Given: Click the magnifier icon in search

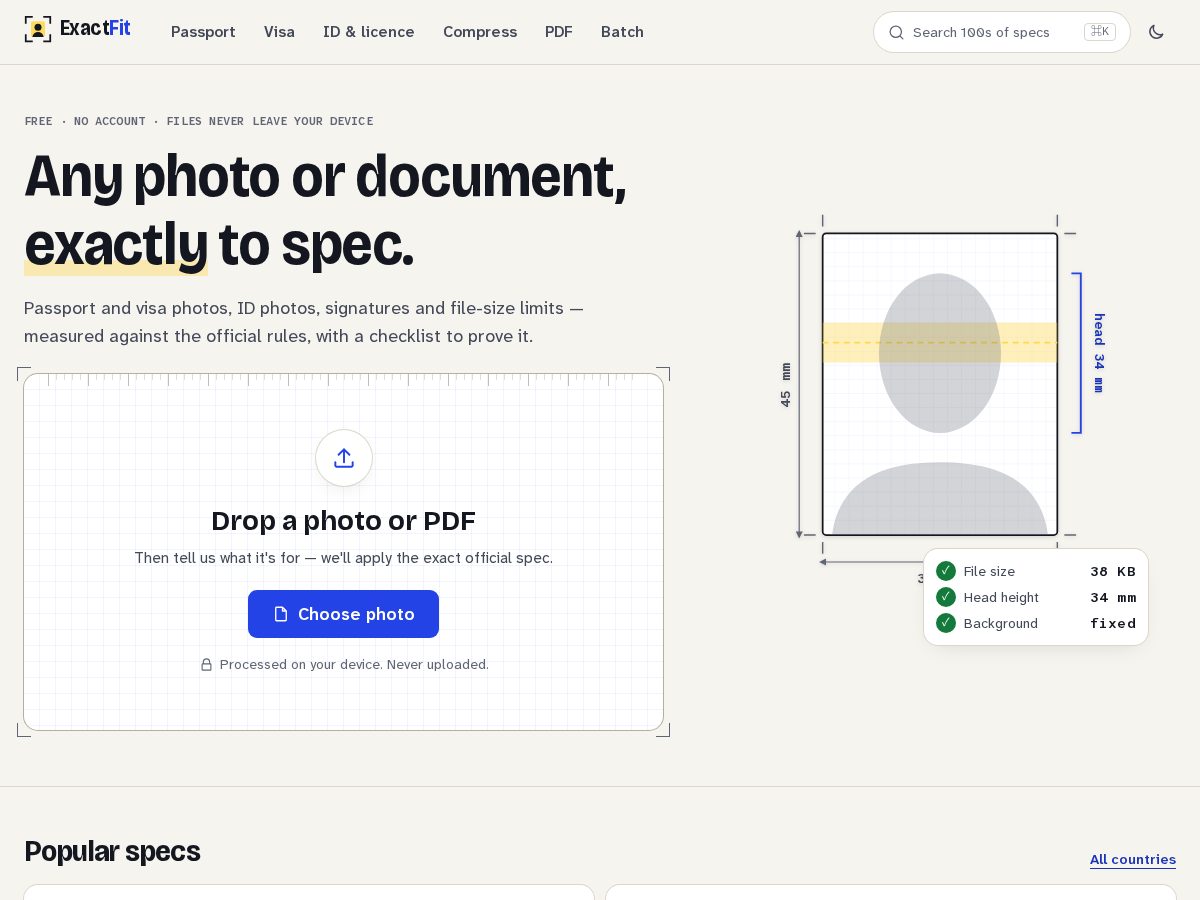Looking at the screenshot, I should click(x=896, y=32).
